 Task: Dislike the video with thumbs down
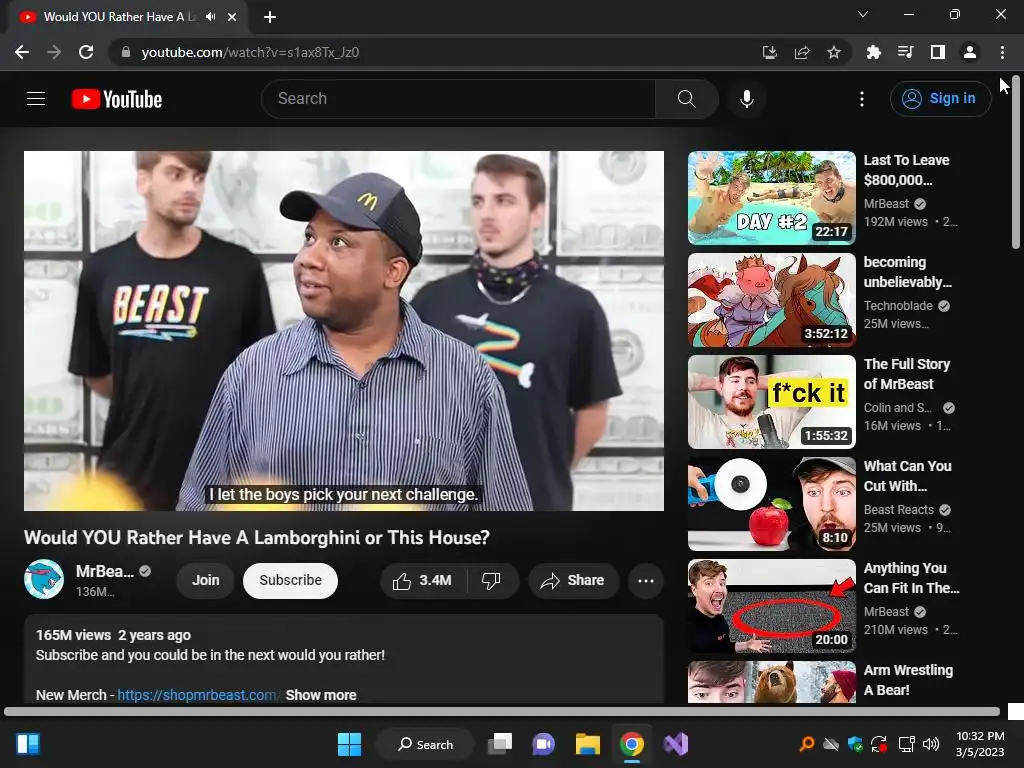click(491, 581)
